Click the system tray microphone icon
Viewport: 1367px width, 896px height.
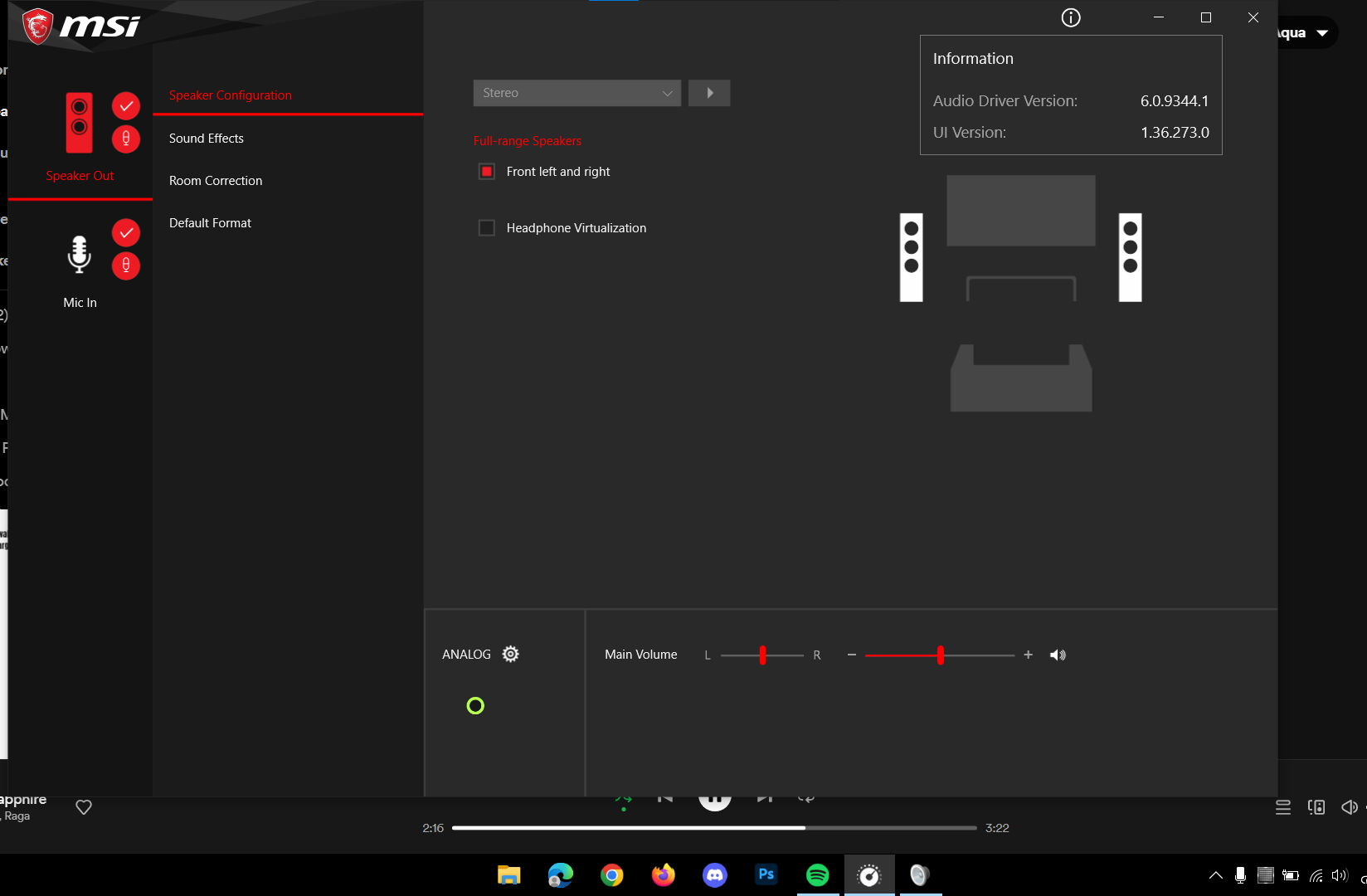(1240, 875)
